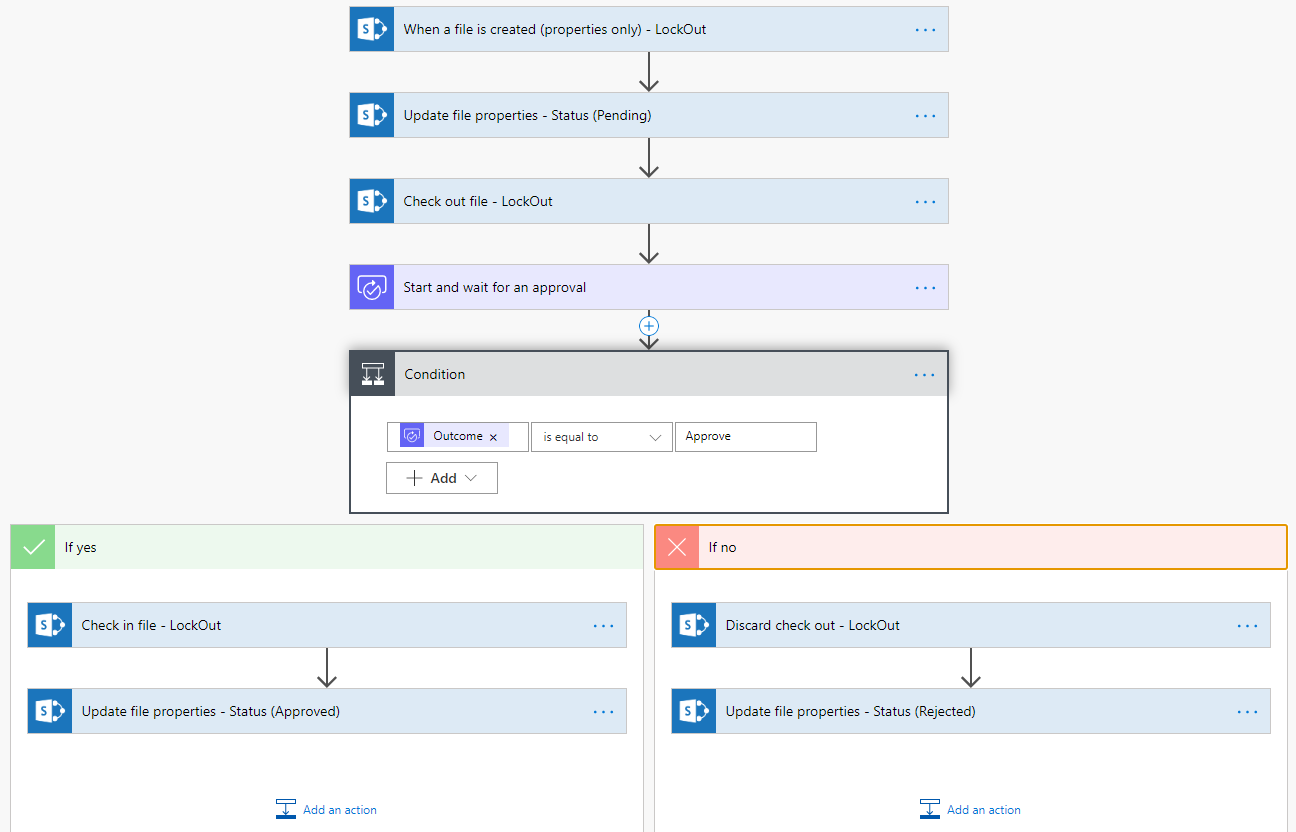Click 'Add an action' in the If no branch

[x=970, y=809]
